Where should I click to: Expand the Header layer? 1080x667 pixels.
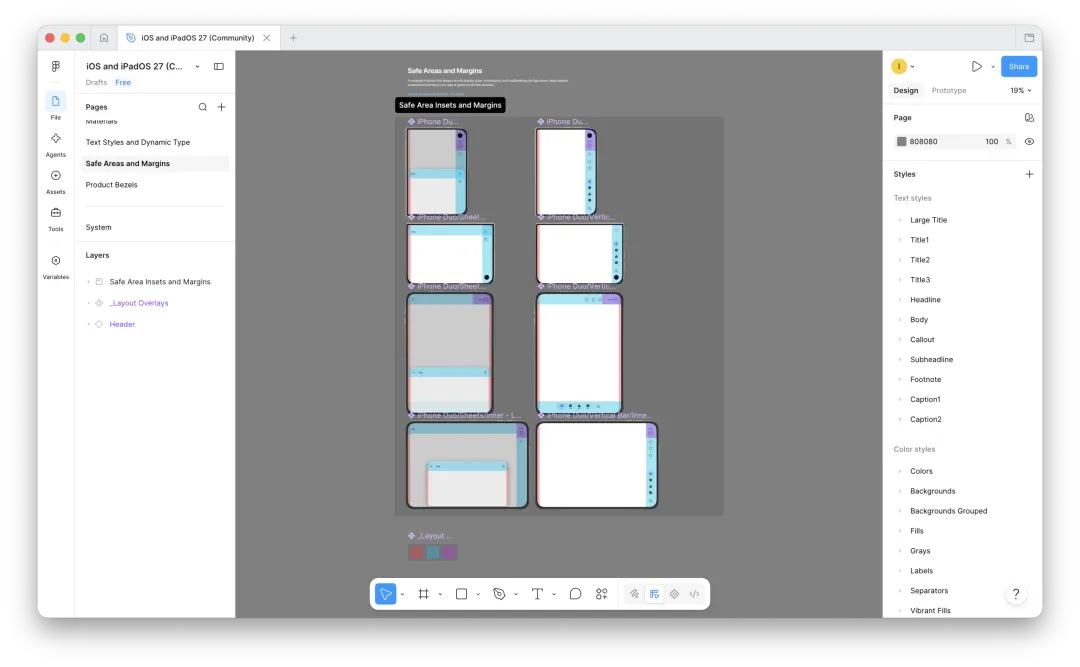(x=89, y=325)
